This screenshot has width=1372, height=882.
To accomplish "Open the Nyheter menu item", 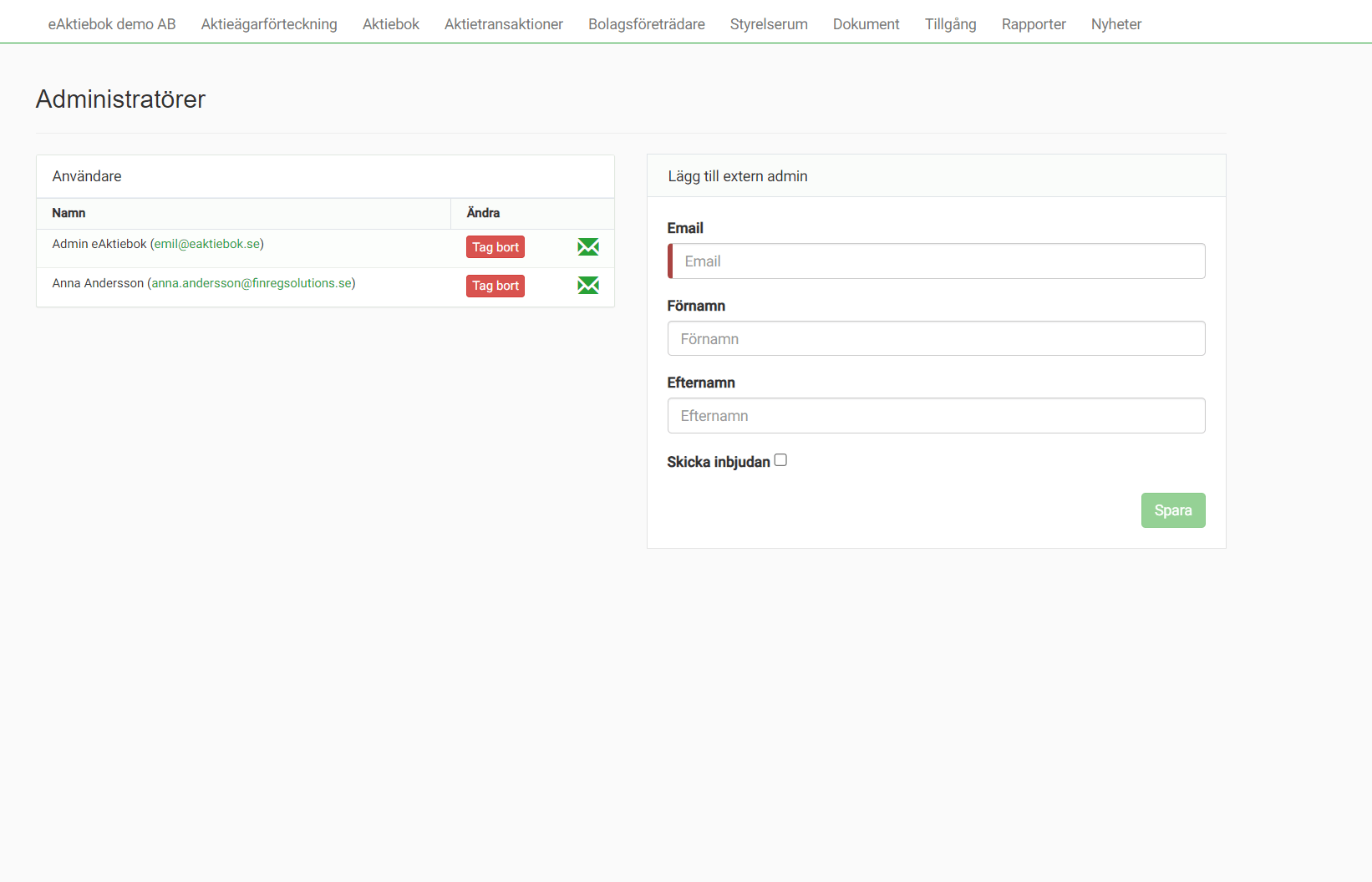I will [1116, 24].
